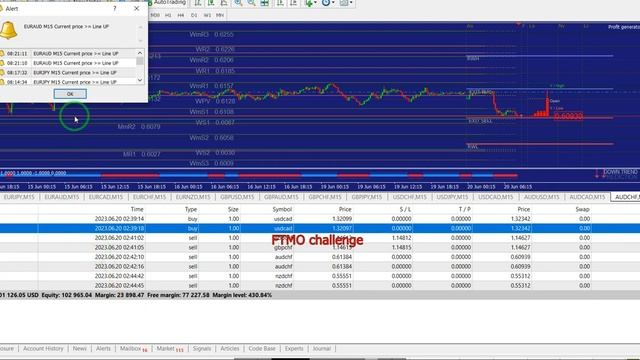Select the 08:14:34 EURJPY alert row
Viewport: 640px width, 360px height.
[68, 82]
